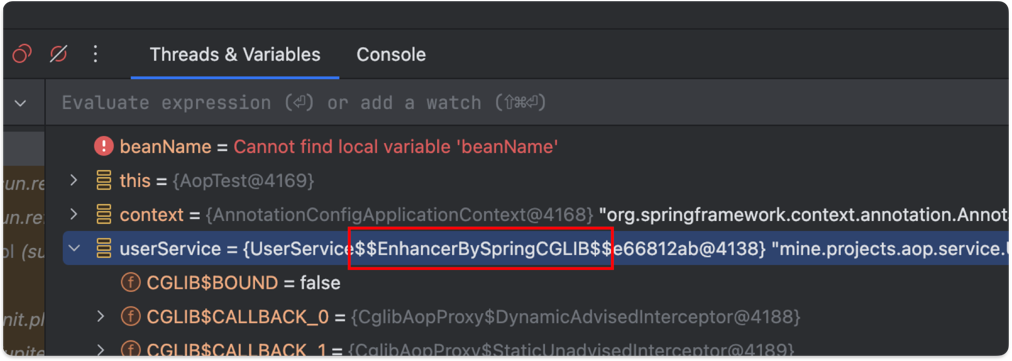Open the frames dropdown chevron at left
This screenshot has width=1012, height=361.
[21, 103]
